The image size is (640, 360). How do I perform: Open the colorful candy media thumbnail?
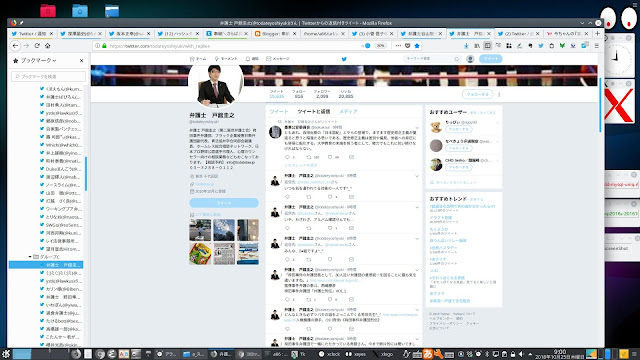pyautogui.click(x=200, y=254)
